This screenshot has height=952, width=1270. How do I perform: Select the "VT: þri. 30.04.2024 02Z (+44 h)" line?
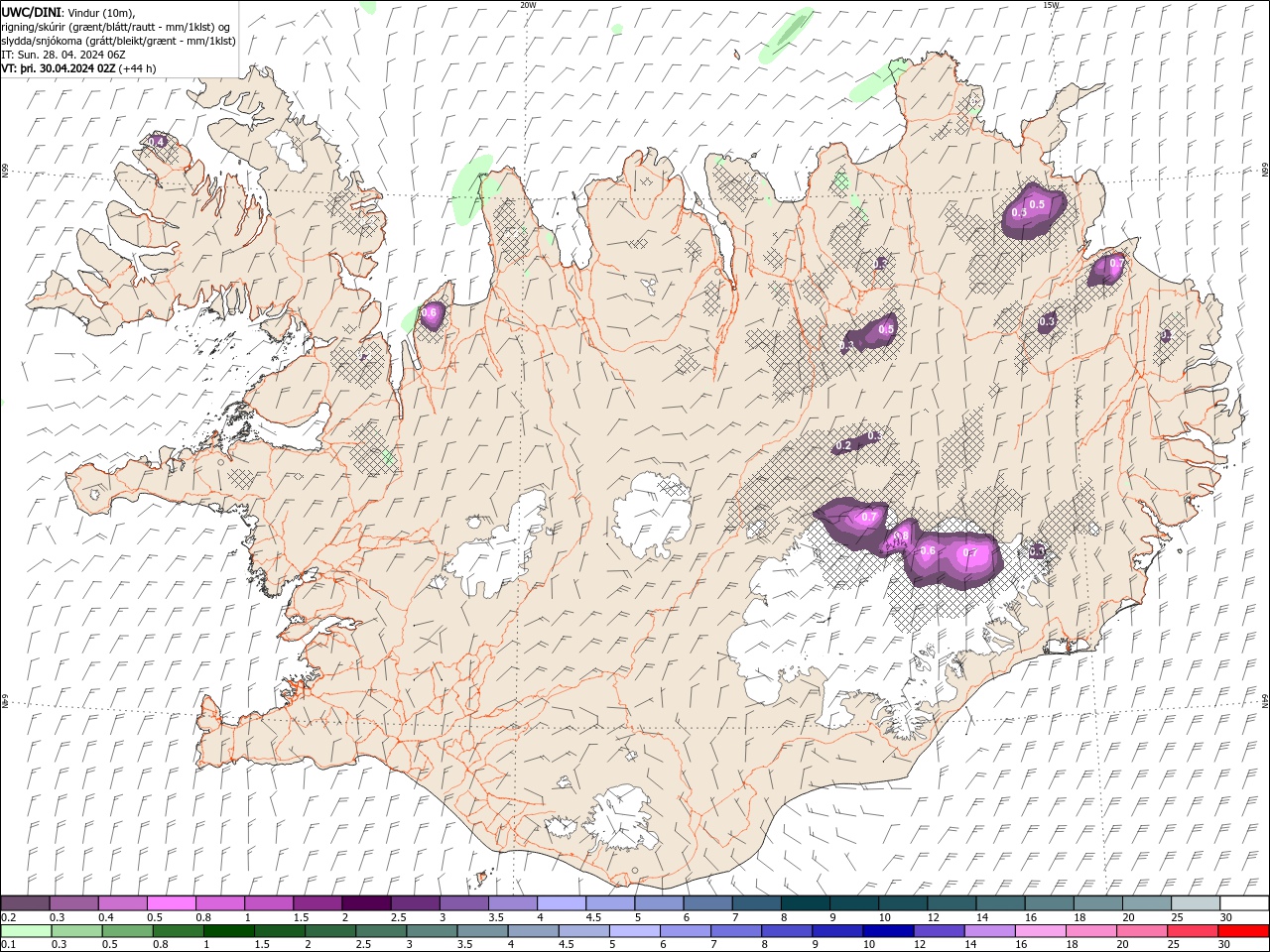pos(78,68)
